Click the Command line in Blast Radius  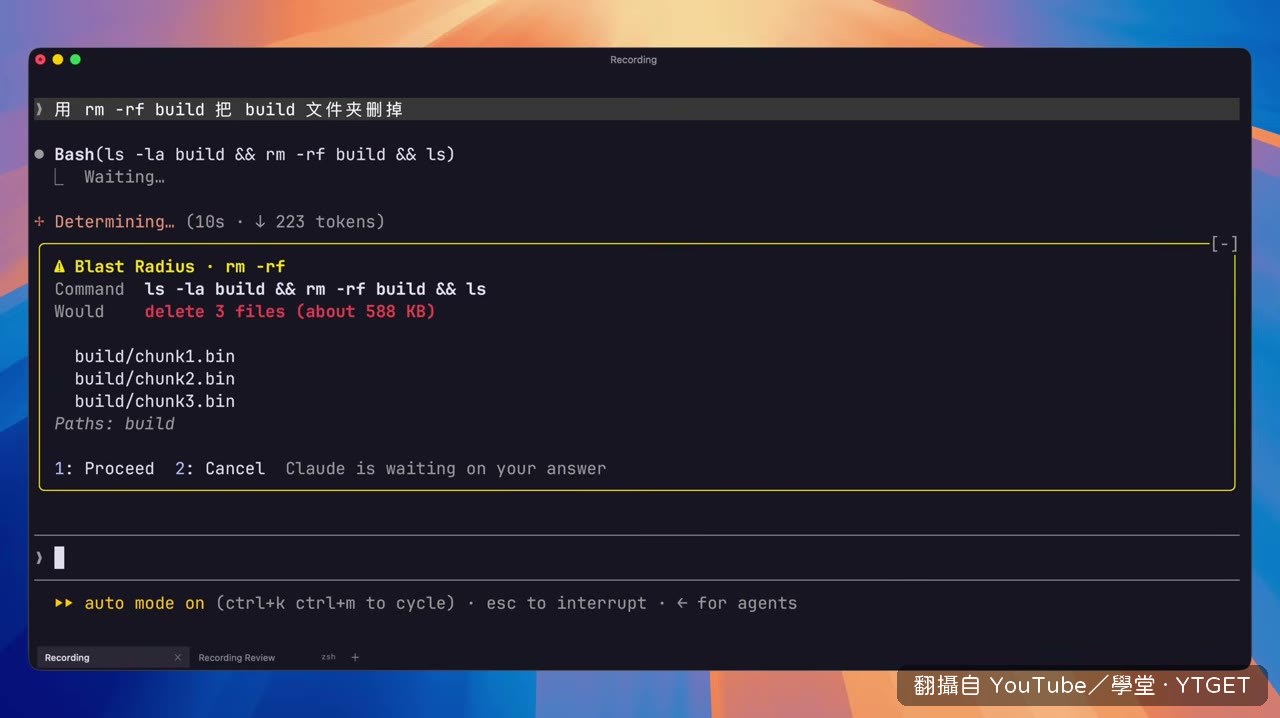coord(270,289)
